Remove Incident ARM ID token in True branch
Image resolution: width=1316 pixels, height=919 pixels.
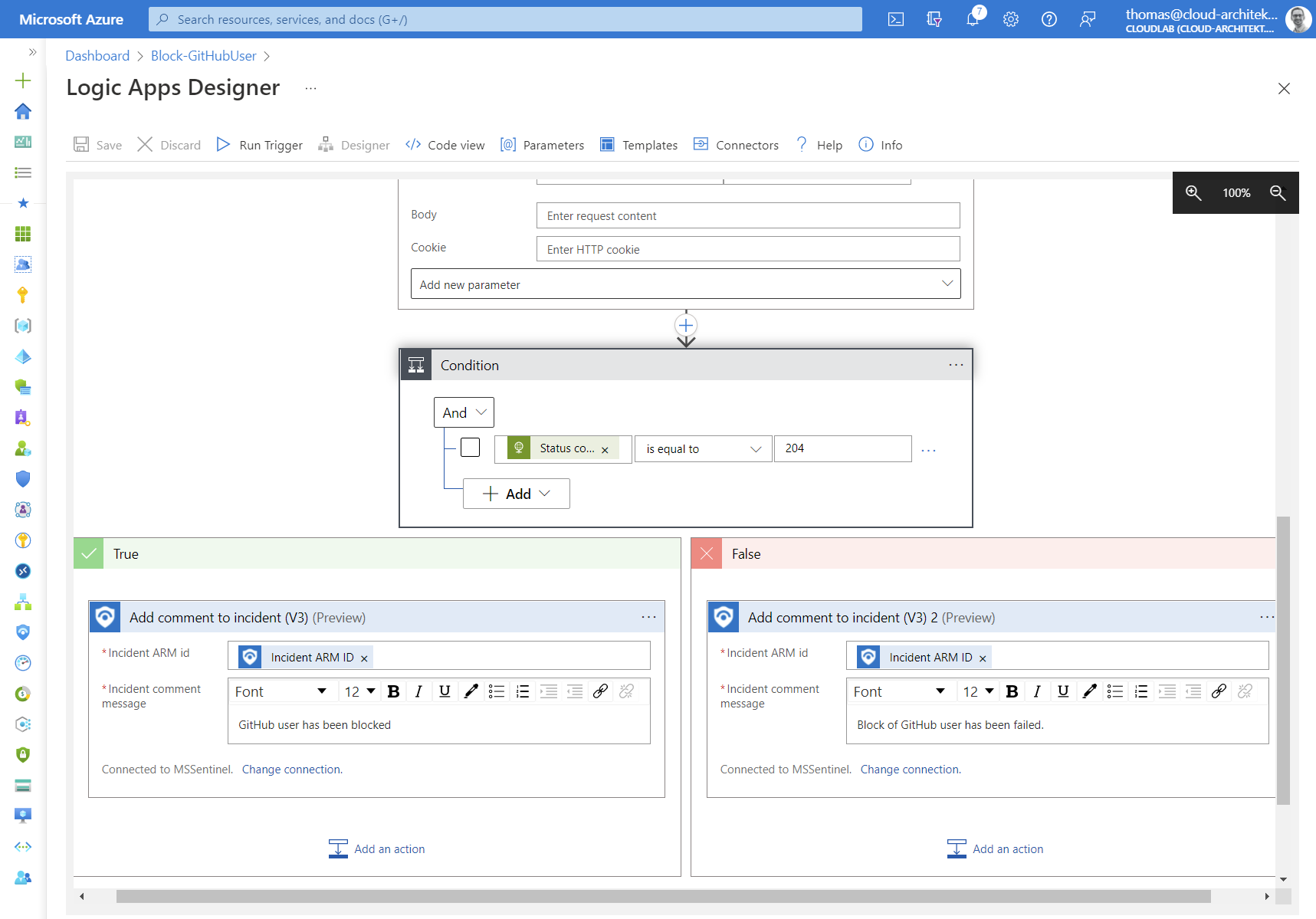(x=364, y=658)
